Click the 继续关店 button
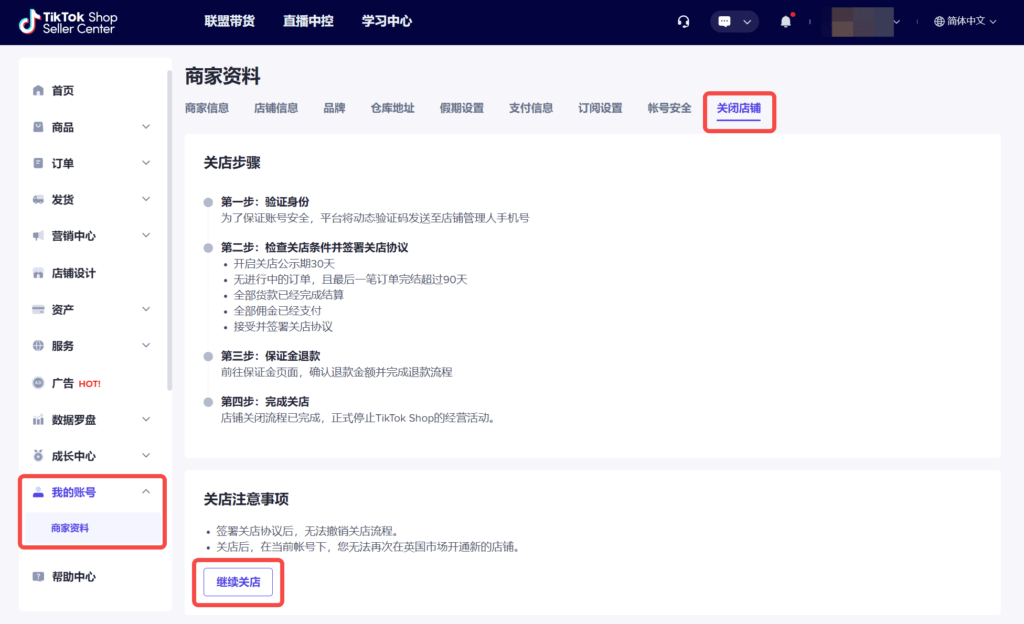Screen dimensions: 1024x624 [x=238, y=581]
